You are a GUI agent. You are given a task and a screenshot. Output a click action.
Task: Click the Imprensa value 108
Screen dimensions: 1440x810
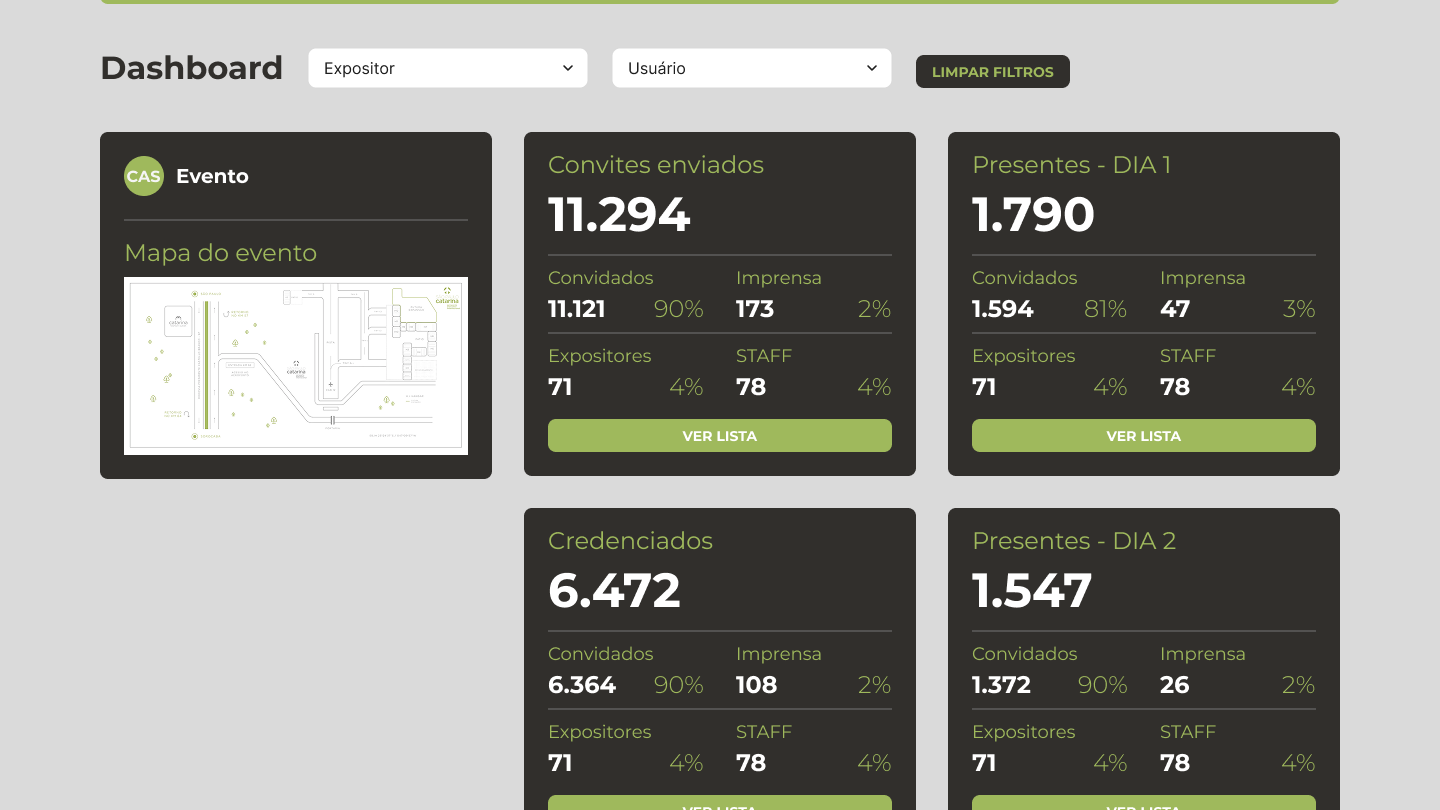[757, 685]
